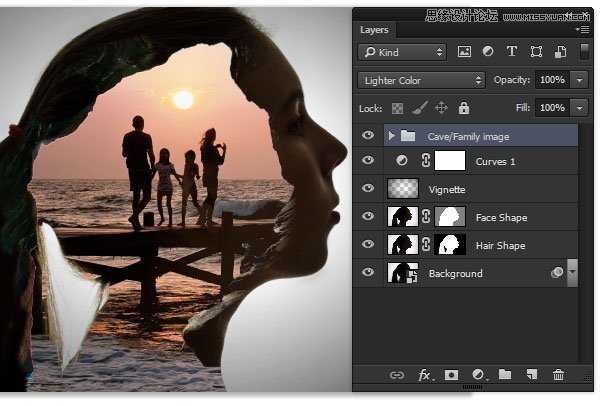The image size is (600, 406).
Task: Hide the Background layer
Action: click(x=368, y=272)
